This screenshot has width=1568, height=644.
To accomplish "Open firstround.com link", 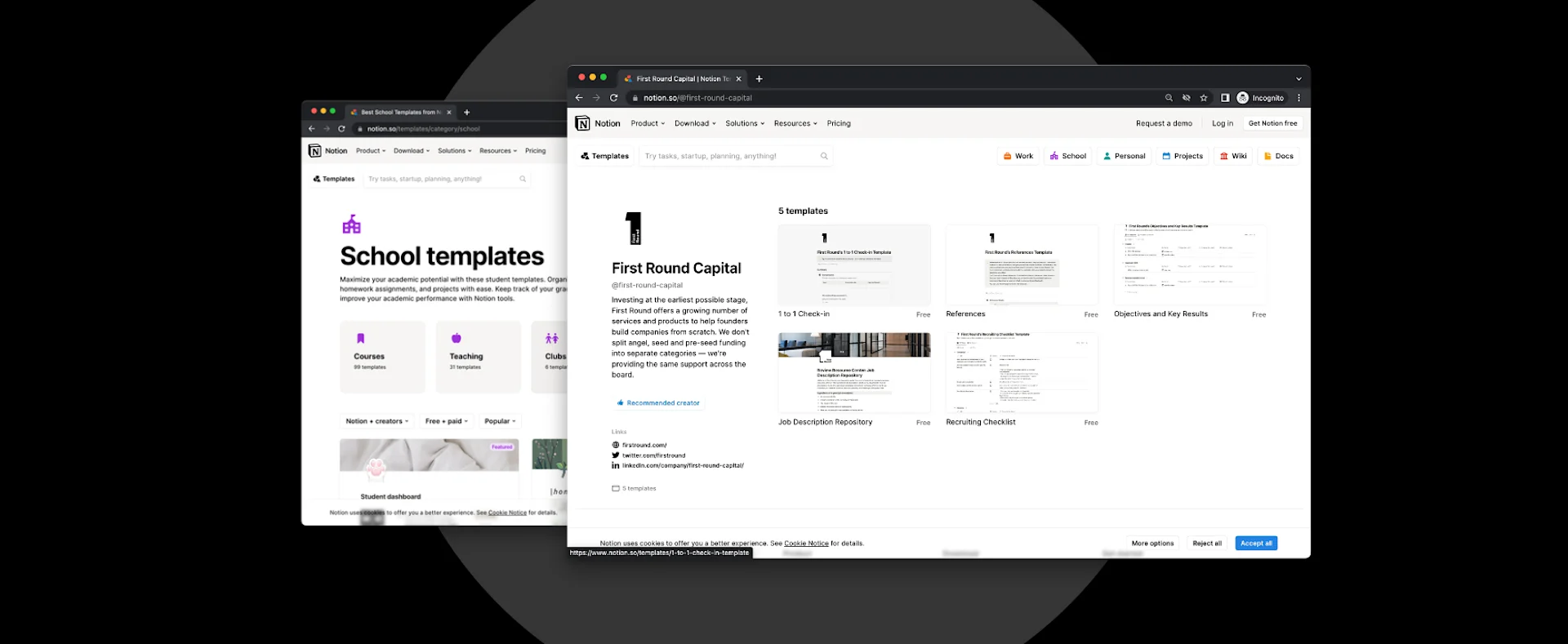I will pos(644,445).
